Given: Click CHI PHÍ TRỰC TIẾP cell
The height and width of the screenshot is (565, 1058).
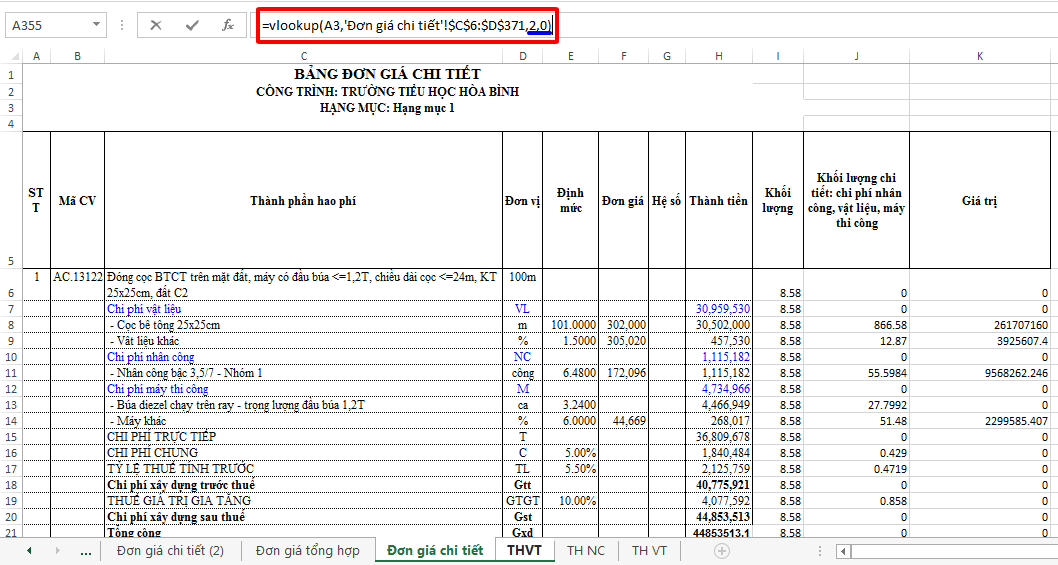Looking at the screenshot, I should click(x=304, y=437).
